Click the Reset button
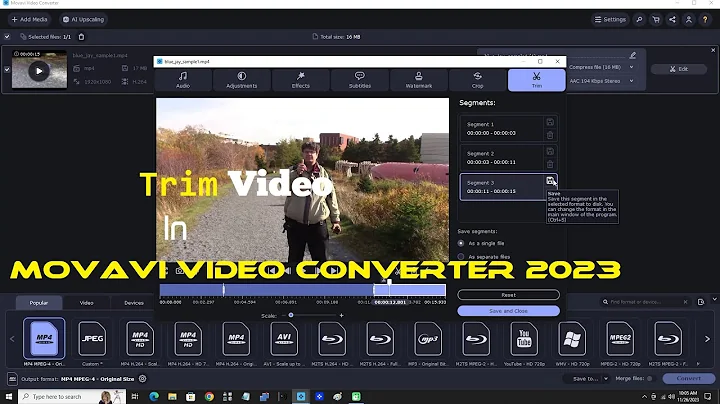The height and width of the screenshot is (404, 720). tap(508, 295)
